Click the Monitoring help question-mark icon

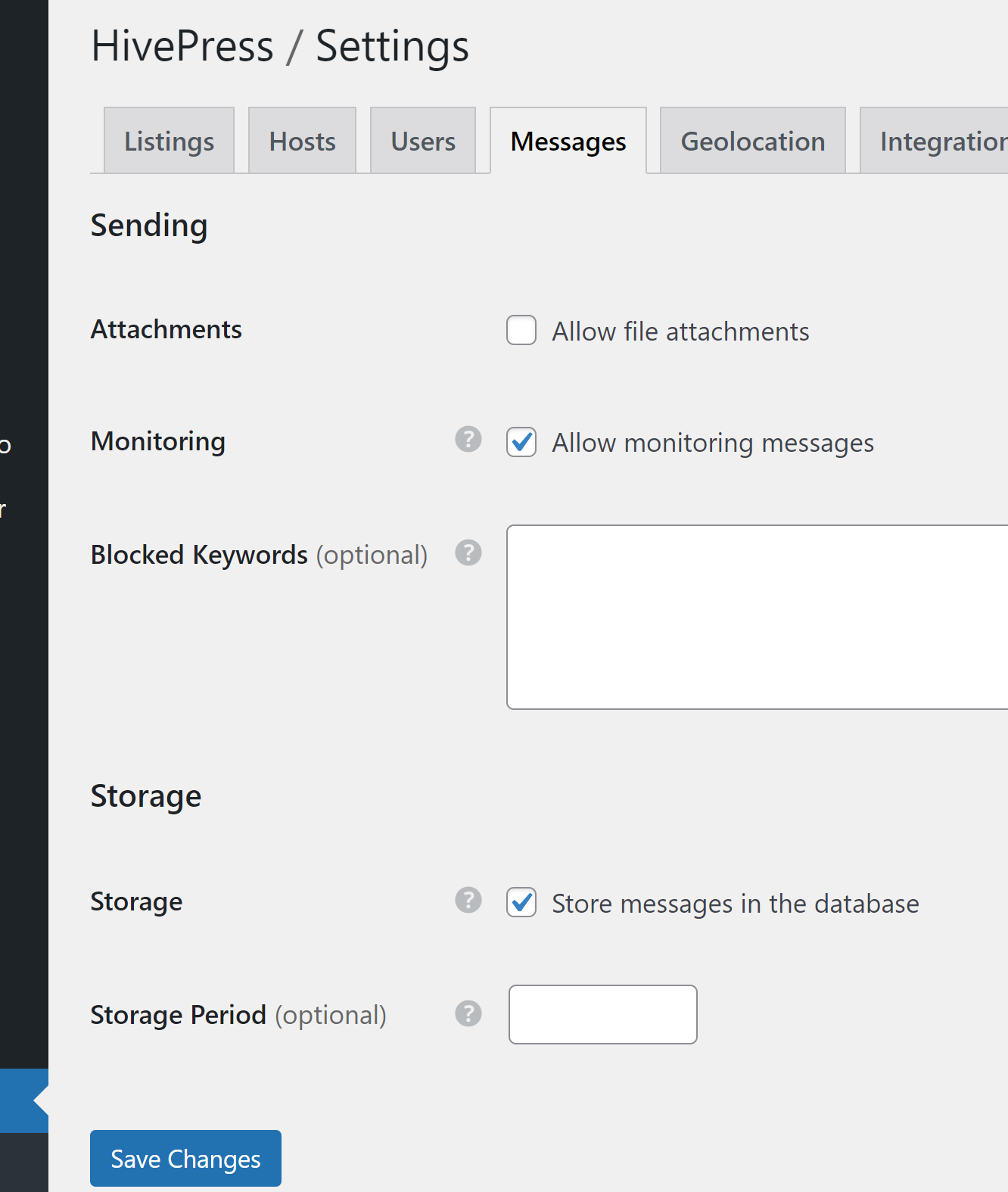tap(468, 439)
